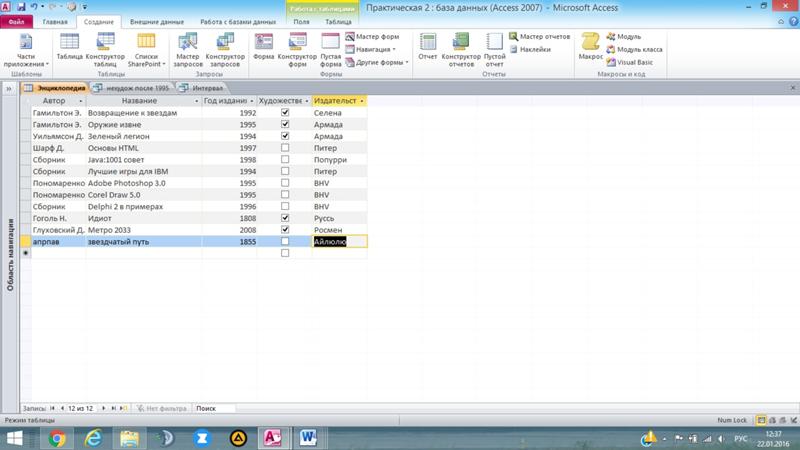800x450 pixels.
Task: Switch to Внешние данные ribbon tab
Action: [157, 22]
